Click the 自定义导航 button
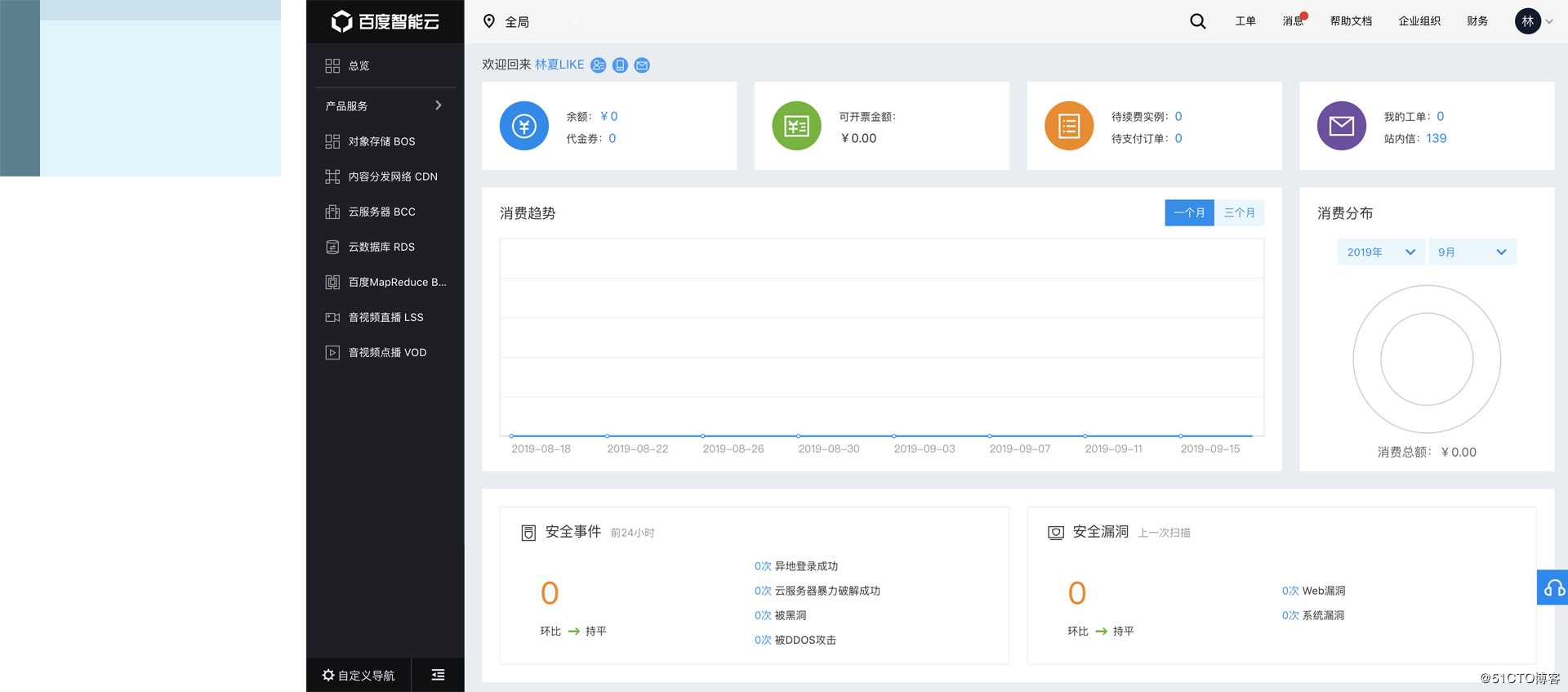This screenshot has width=1568, height=692. coord(359,675)
